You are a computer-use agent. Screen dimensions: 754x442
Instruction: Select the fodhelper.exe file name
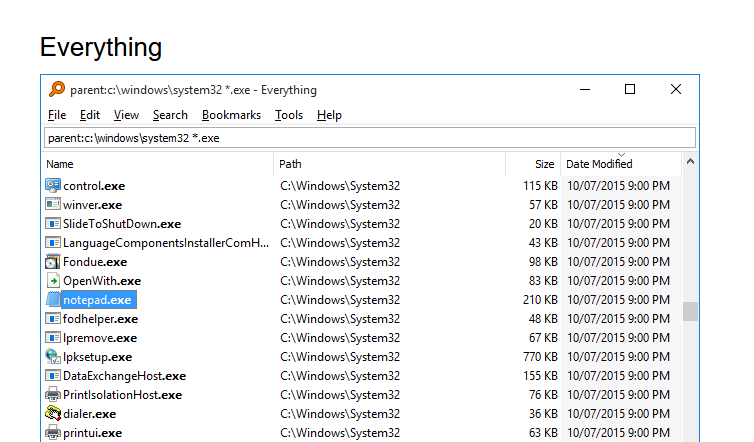coord(101,319)
